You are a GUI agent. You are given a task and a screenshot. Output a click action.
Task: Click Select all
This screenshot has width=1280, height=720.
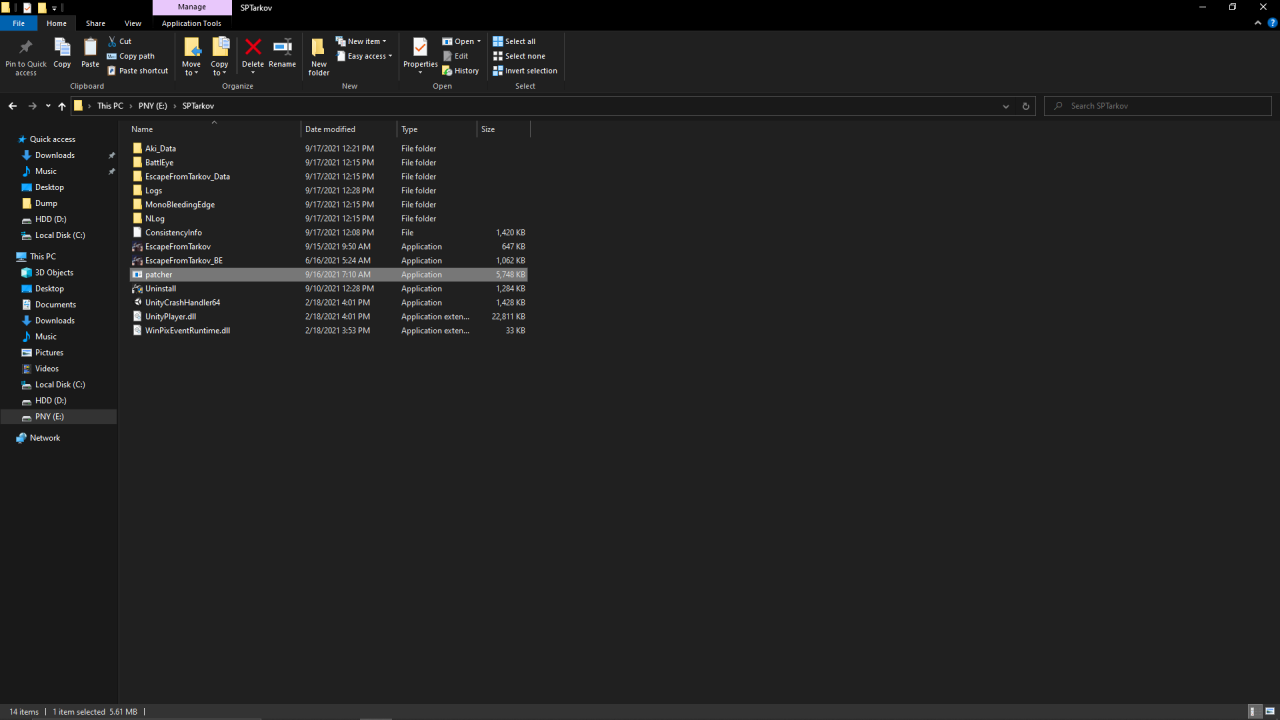coord(514,41)
